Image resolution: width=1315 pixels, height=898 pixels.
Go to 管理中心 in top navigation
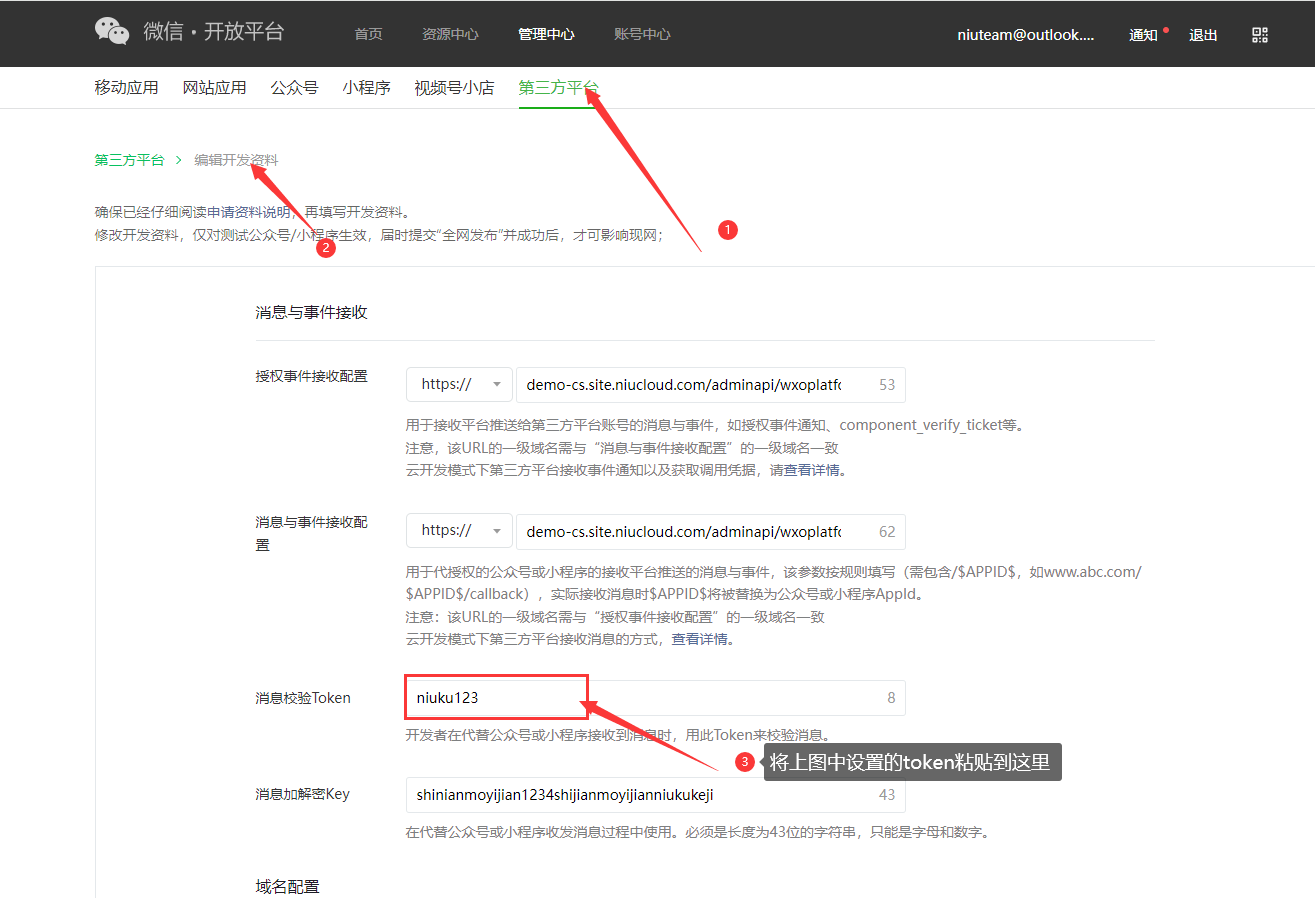point(546,34)
